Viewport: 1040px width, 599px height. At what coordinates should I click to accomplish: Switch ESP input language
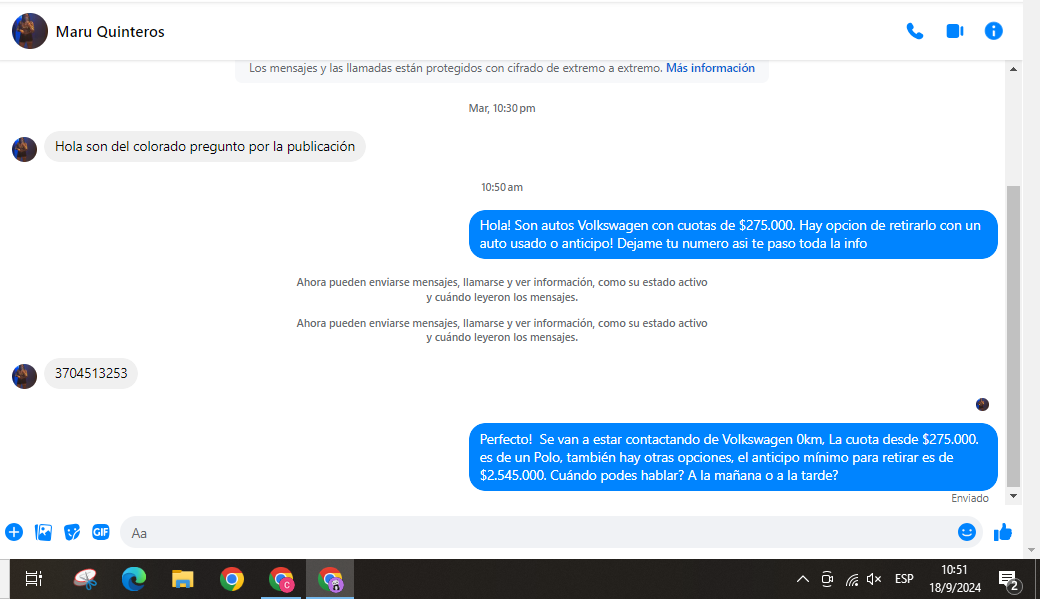coord(904,579)
